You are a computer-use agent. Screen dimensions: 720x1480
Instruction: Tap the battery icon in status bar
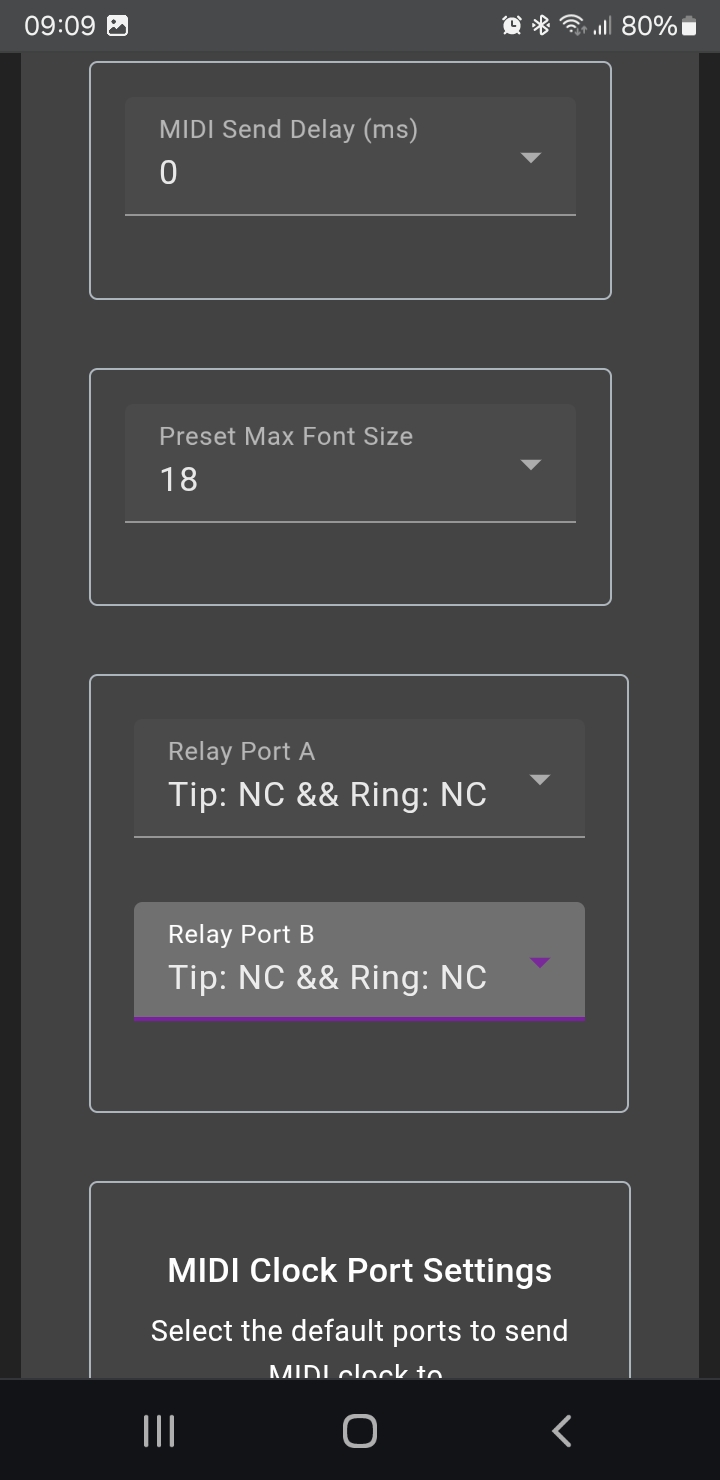(x=689, y=26)
